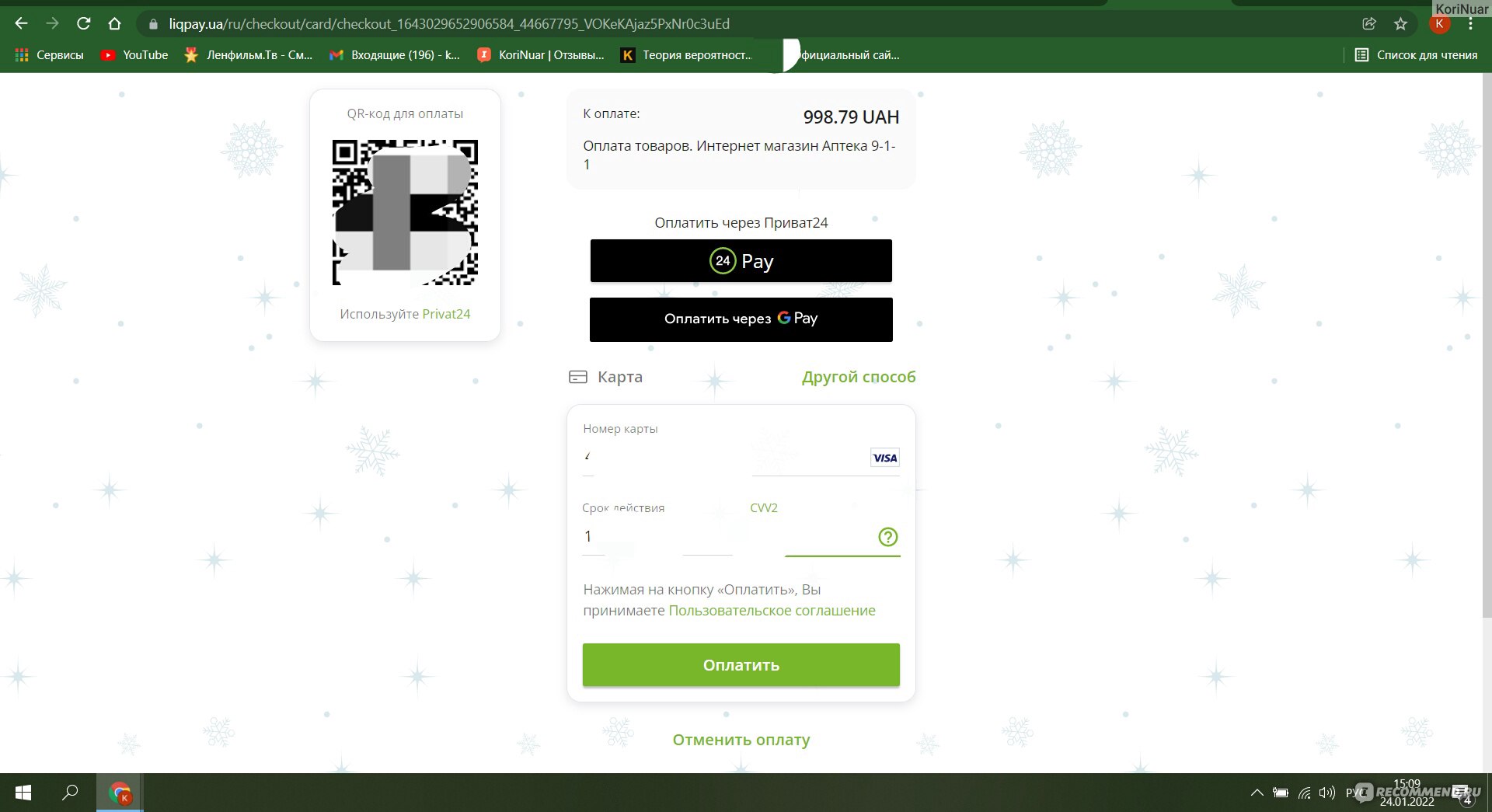Pay with the Privat24 Pay button
The height and width of the screenshot is (812, 1492).
[741, 260]
